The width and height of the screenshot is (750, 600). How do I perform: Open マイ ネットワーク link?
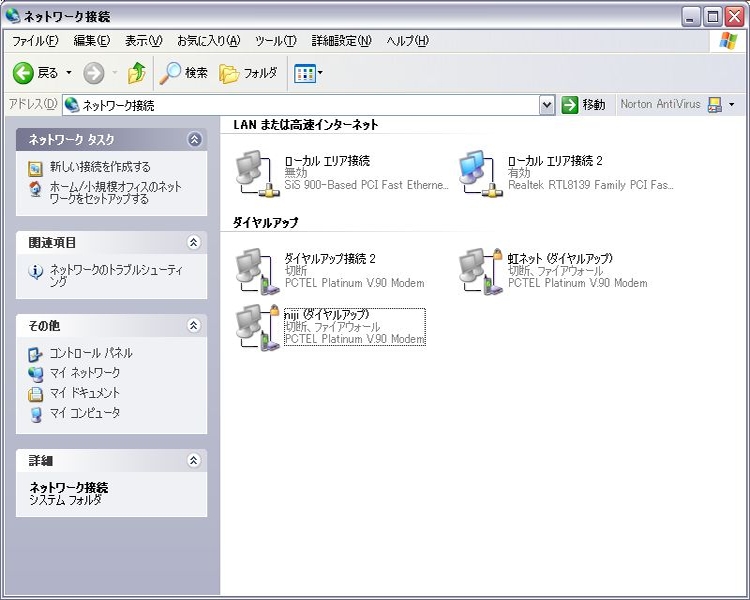tap(85, 373)
